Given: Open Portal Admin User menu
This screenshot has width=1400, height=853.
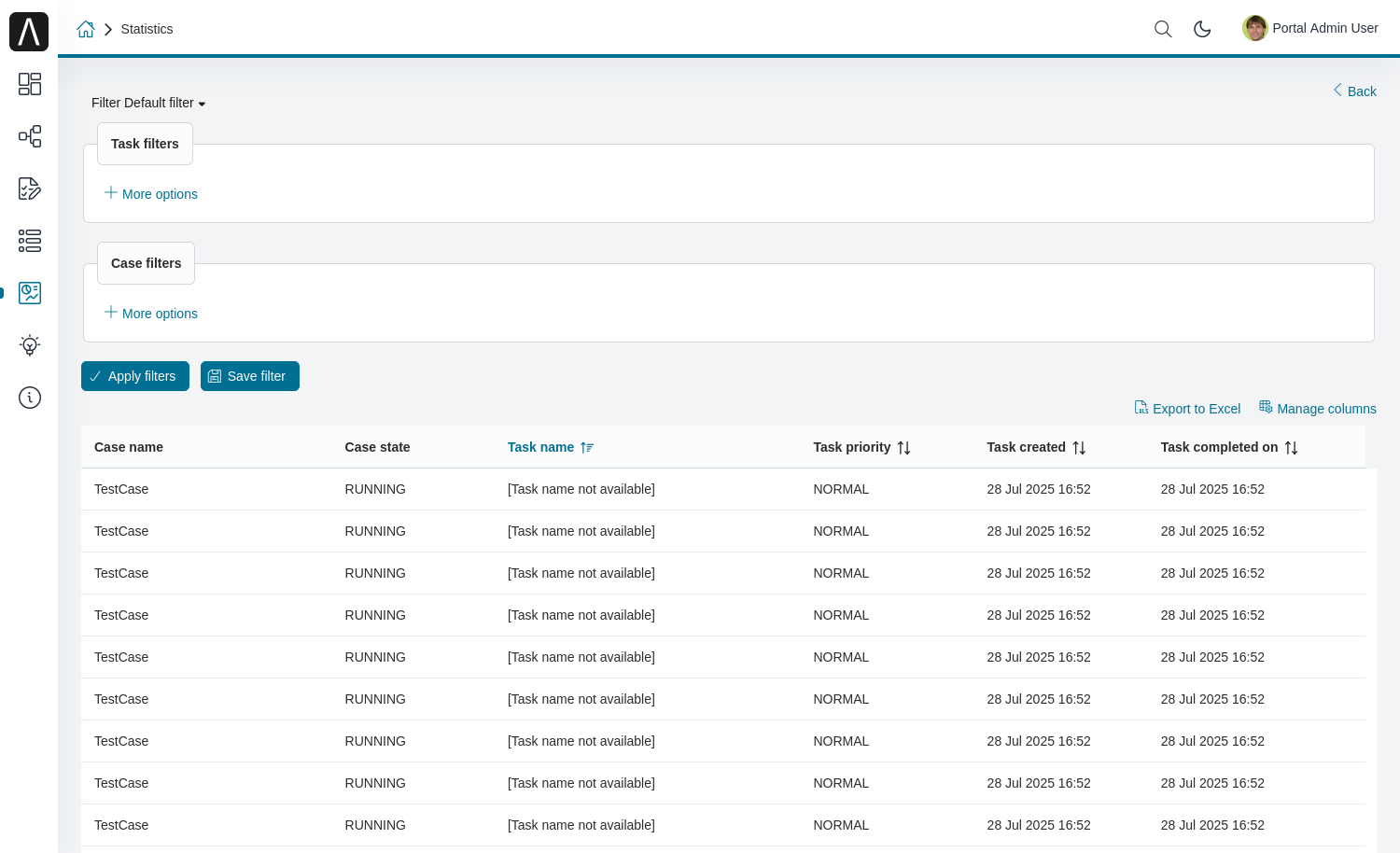Looking at the screenshot, I should pos(1310,28).
